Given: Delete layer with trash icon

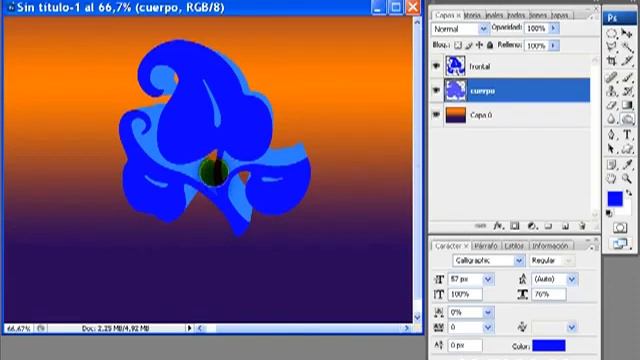Looking at the screenshot, I should (x=582, y=226).
